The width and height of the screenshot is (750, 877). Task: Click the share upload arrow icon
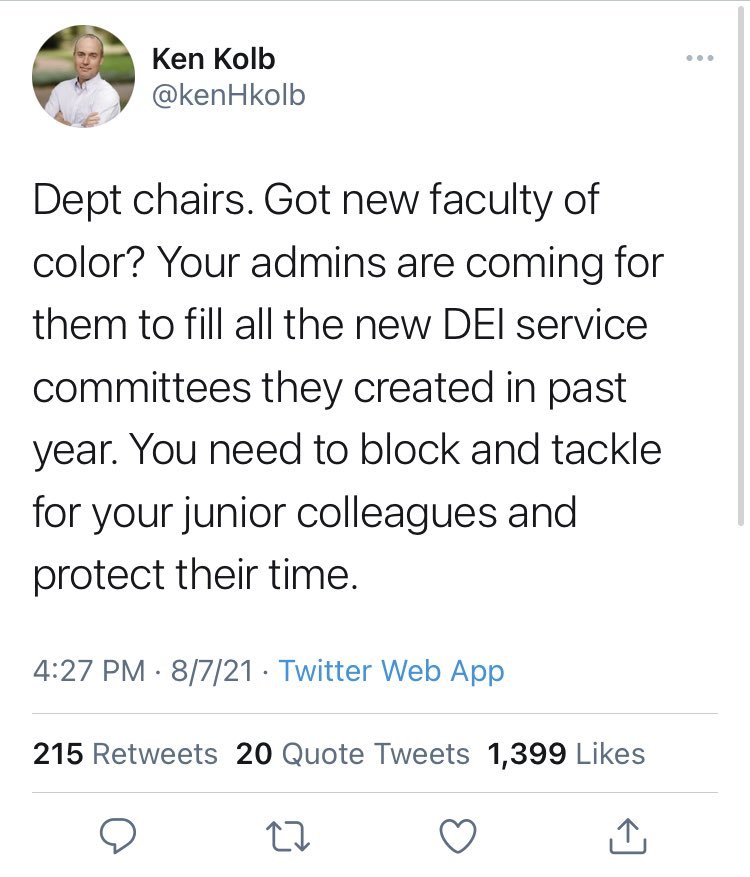pyautogui.click(x=628, y=834)
